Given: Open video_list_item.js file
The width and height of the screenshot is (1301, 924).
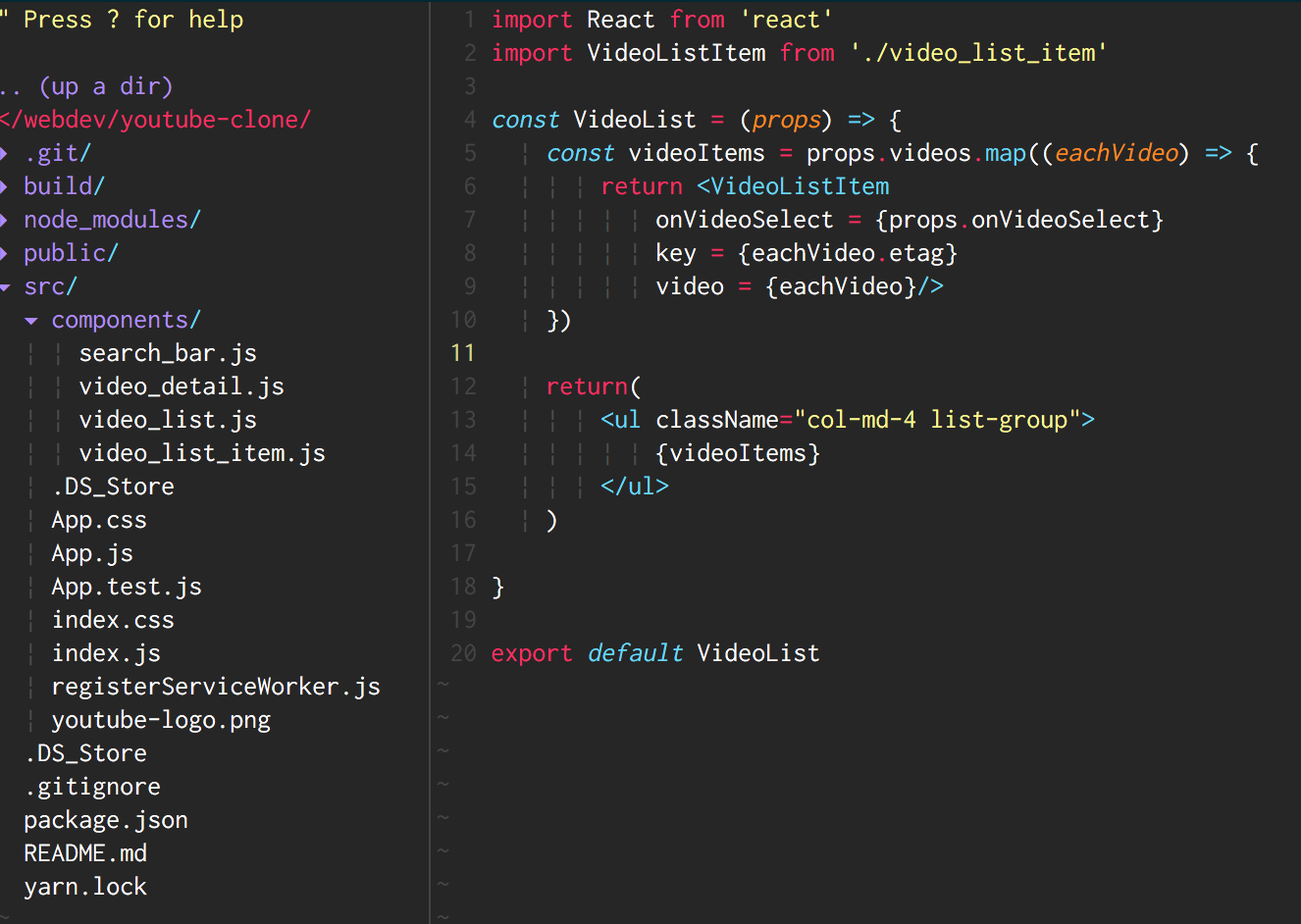Looking at the screenshot, I should pos(201,453).
